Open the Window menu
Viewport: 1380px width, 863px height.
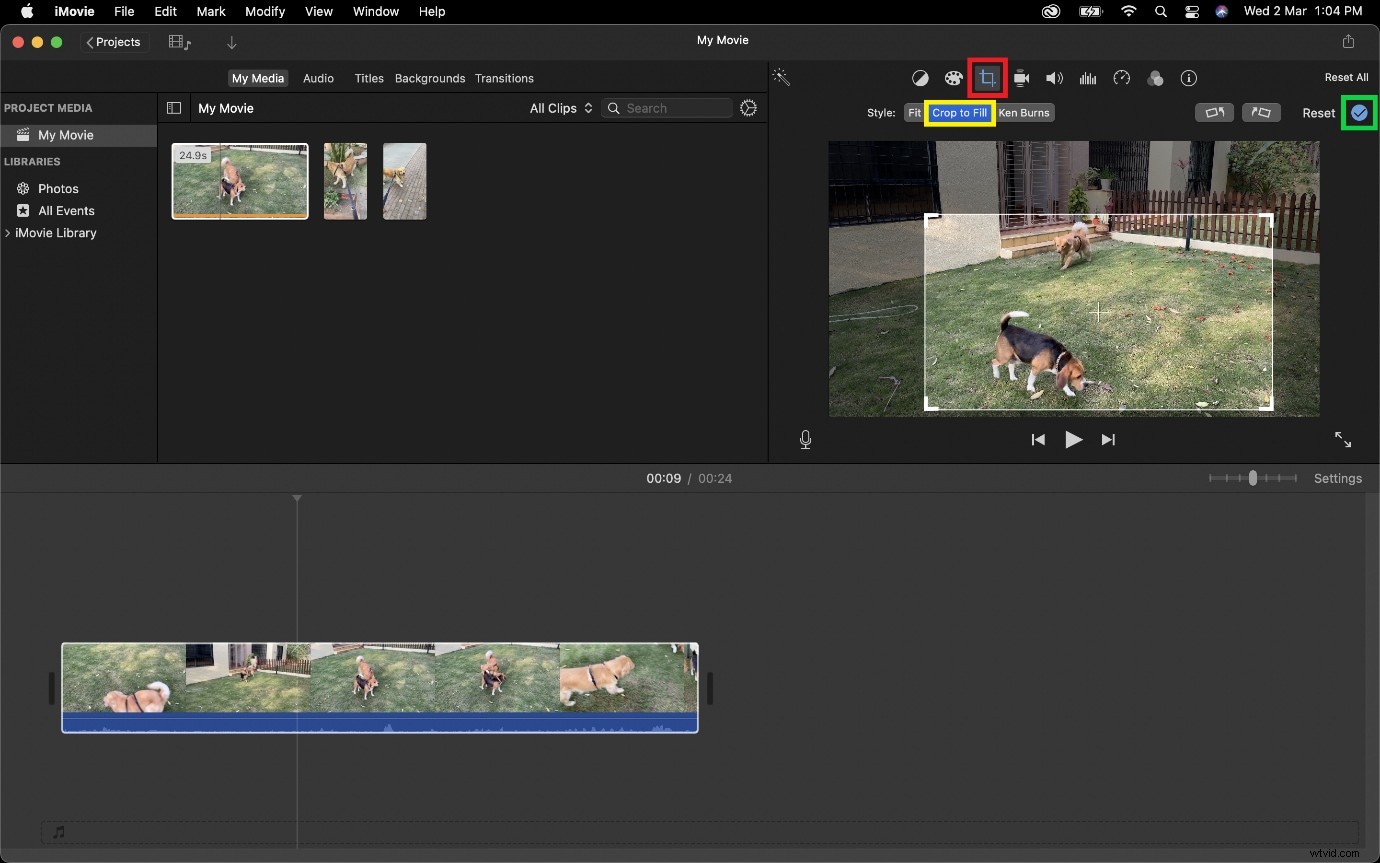(x=376, y=11)
